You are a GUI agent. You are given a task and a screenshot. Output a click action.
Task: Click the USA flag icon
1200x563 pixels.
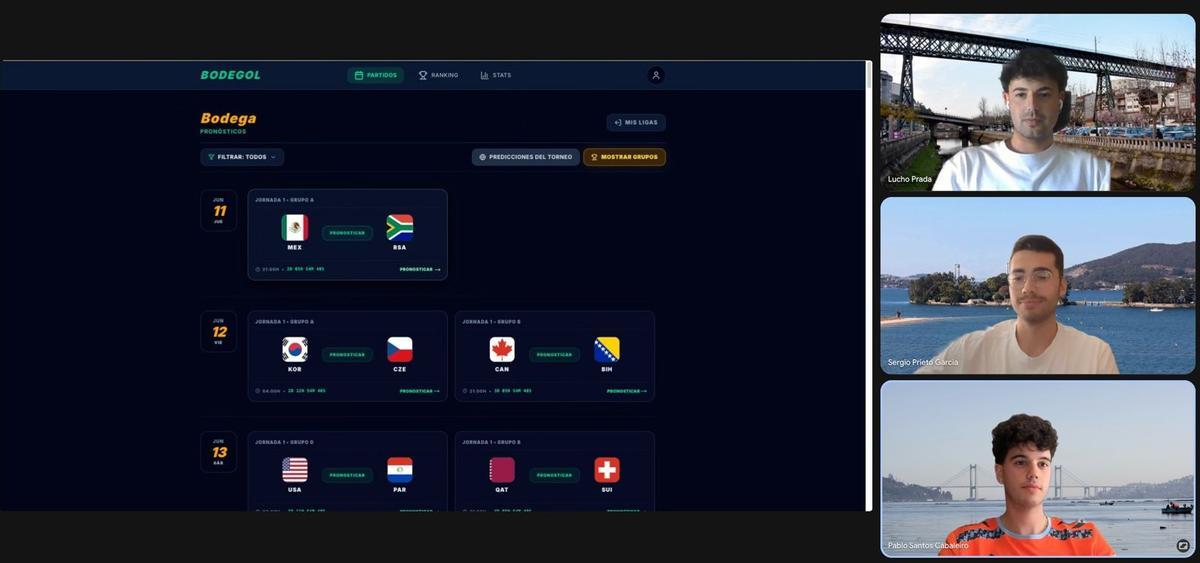[295, 470]
